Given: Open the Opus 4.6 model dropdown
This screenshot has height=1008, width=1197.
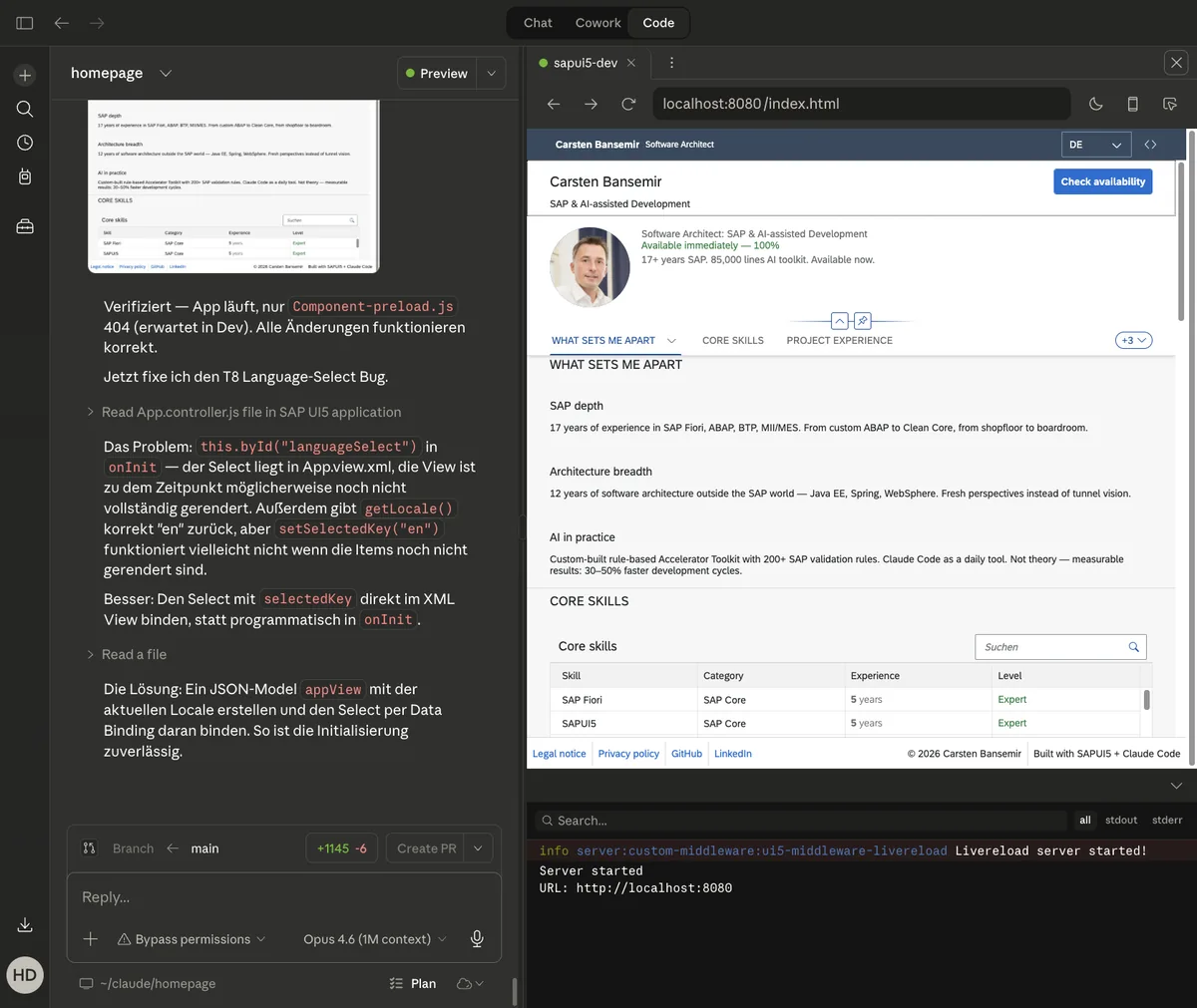Looking at the screenshot, I should pyautogui.click(x=375, y=939).
